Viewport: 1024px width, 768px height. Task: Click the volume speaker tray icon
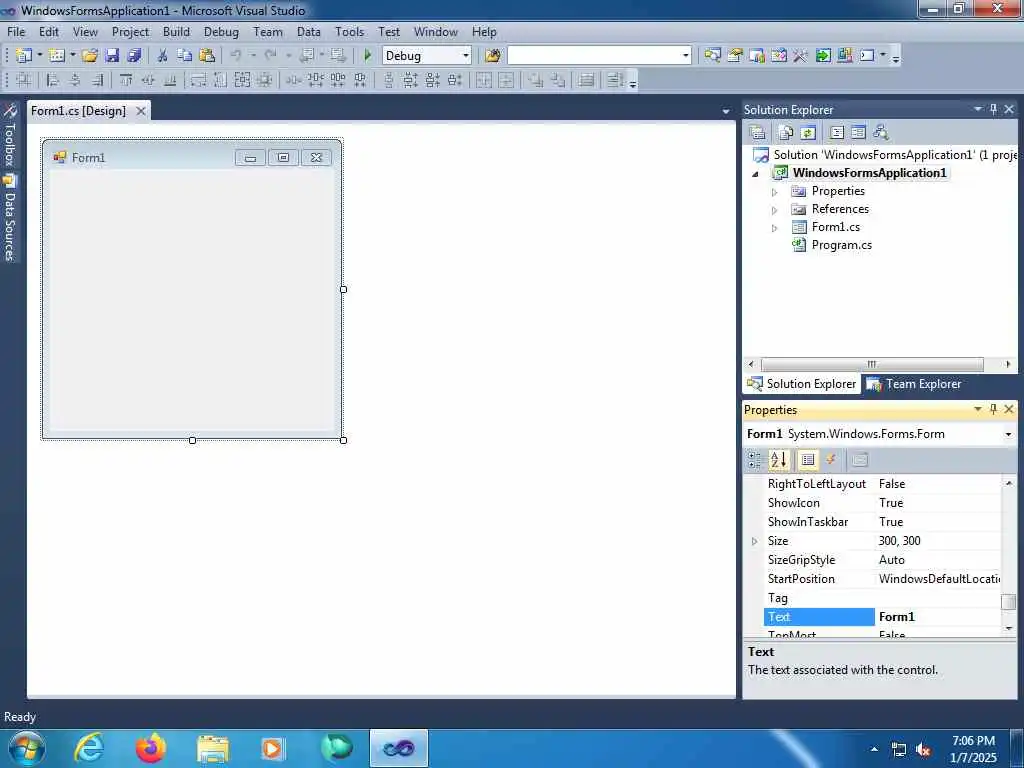(924, 750)
